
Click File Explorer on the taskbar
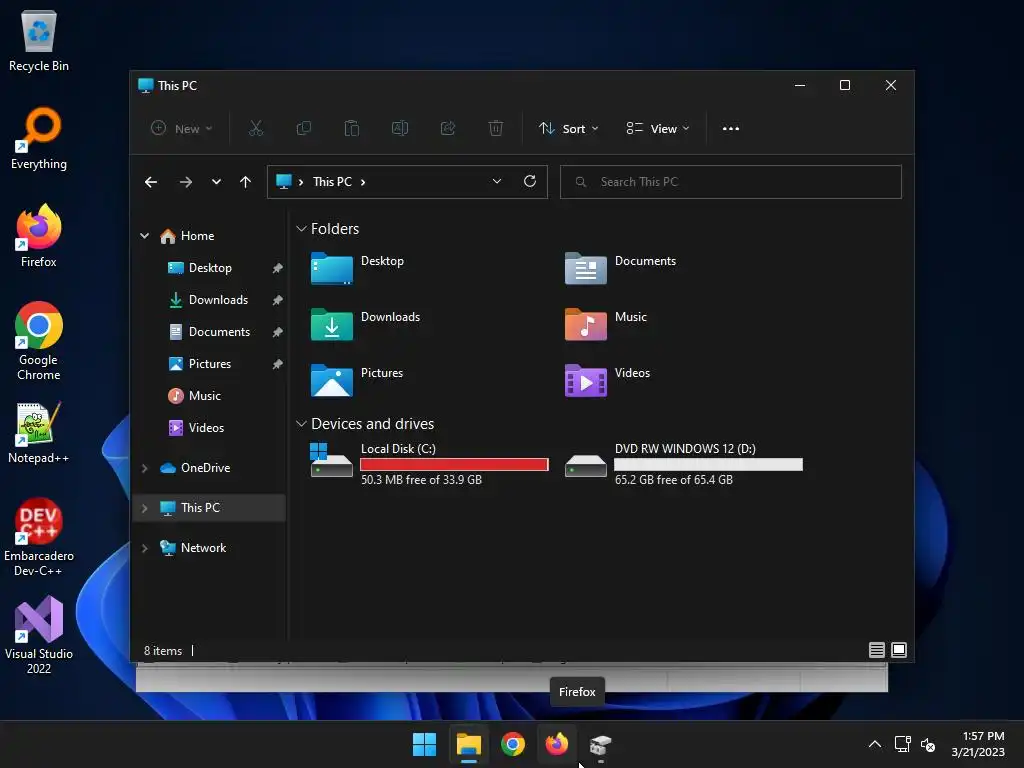468,744
